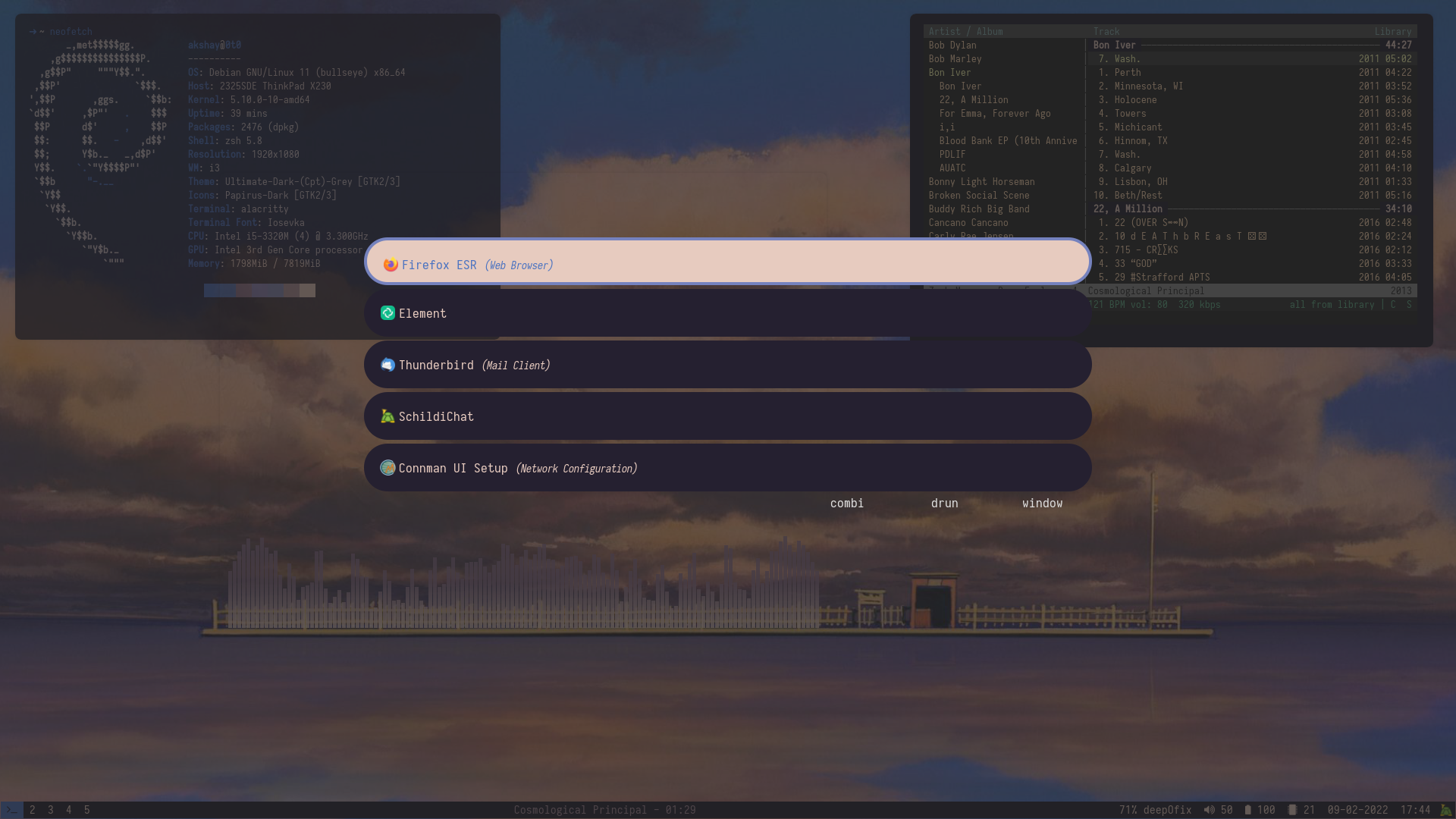Click the 'Shell: zsh 5.8' line in neofetch
The height and width of the screenshot is (819, 1456).
point(225,141)
